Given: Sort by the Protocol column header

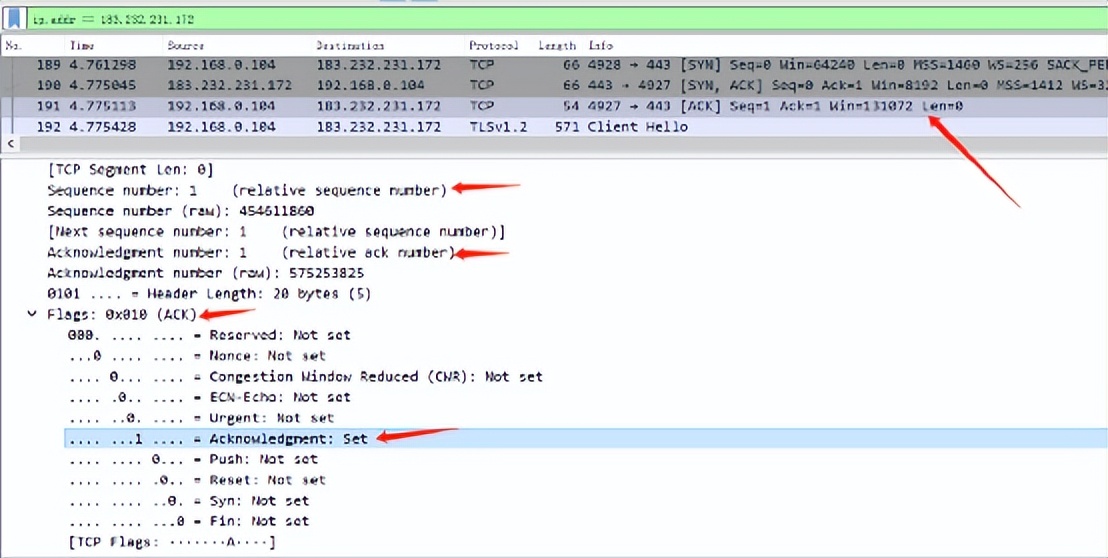Looking at the screenshot, I should click(x=493, y=45).
